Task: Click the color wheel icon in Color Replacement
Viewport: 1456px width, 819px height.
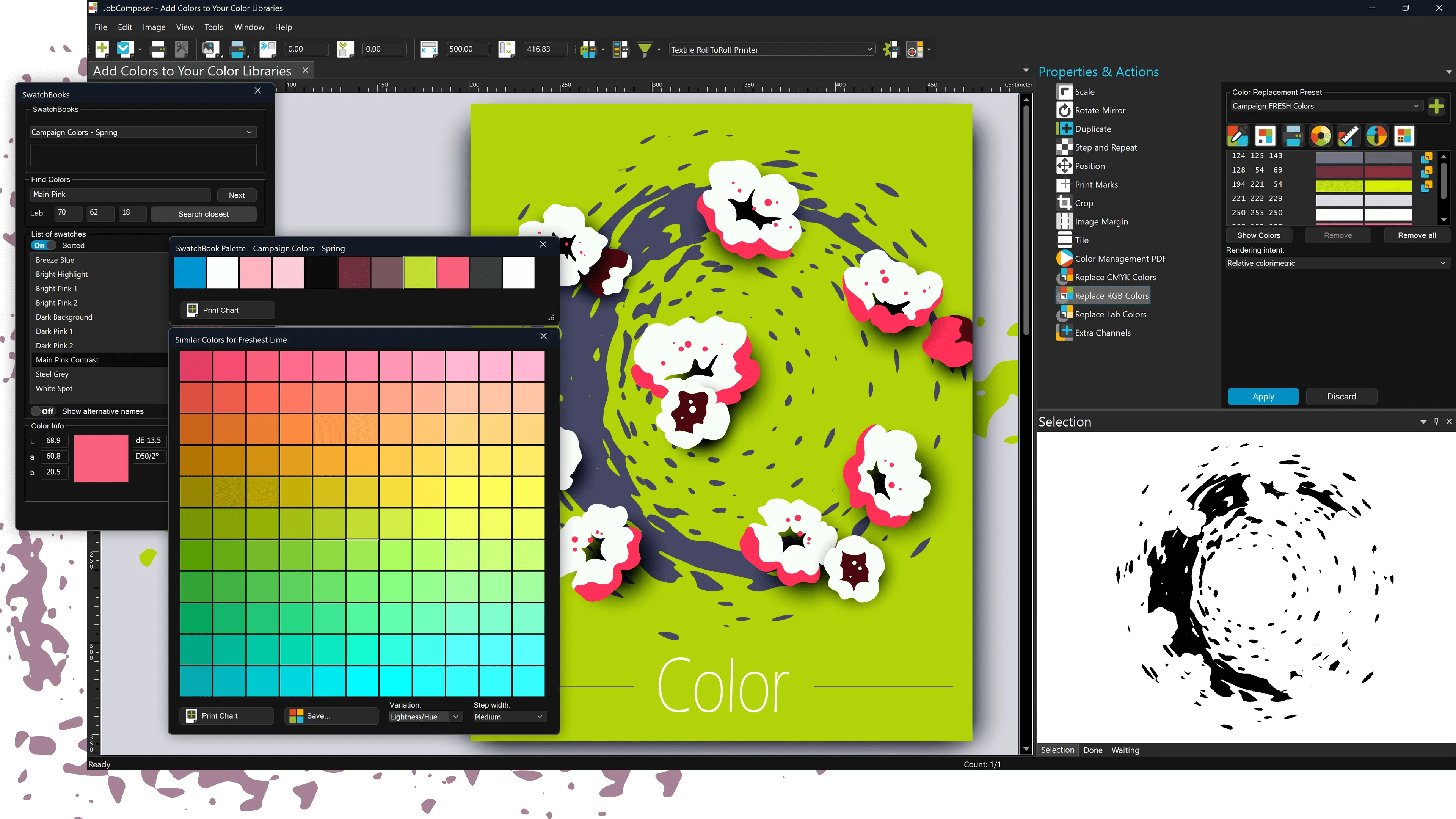Action: click(x=1321, y=136)
